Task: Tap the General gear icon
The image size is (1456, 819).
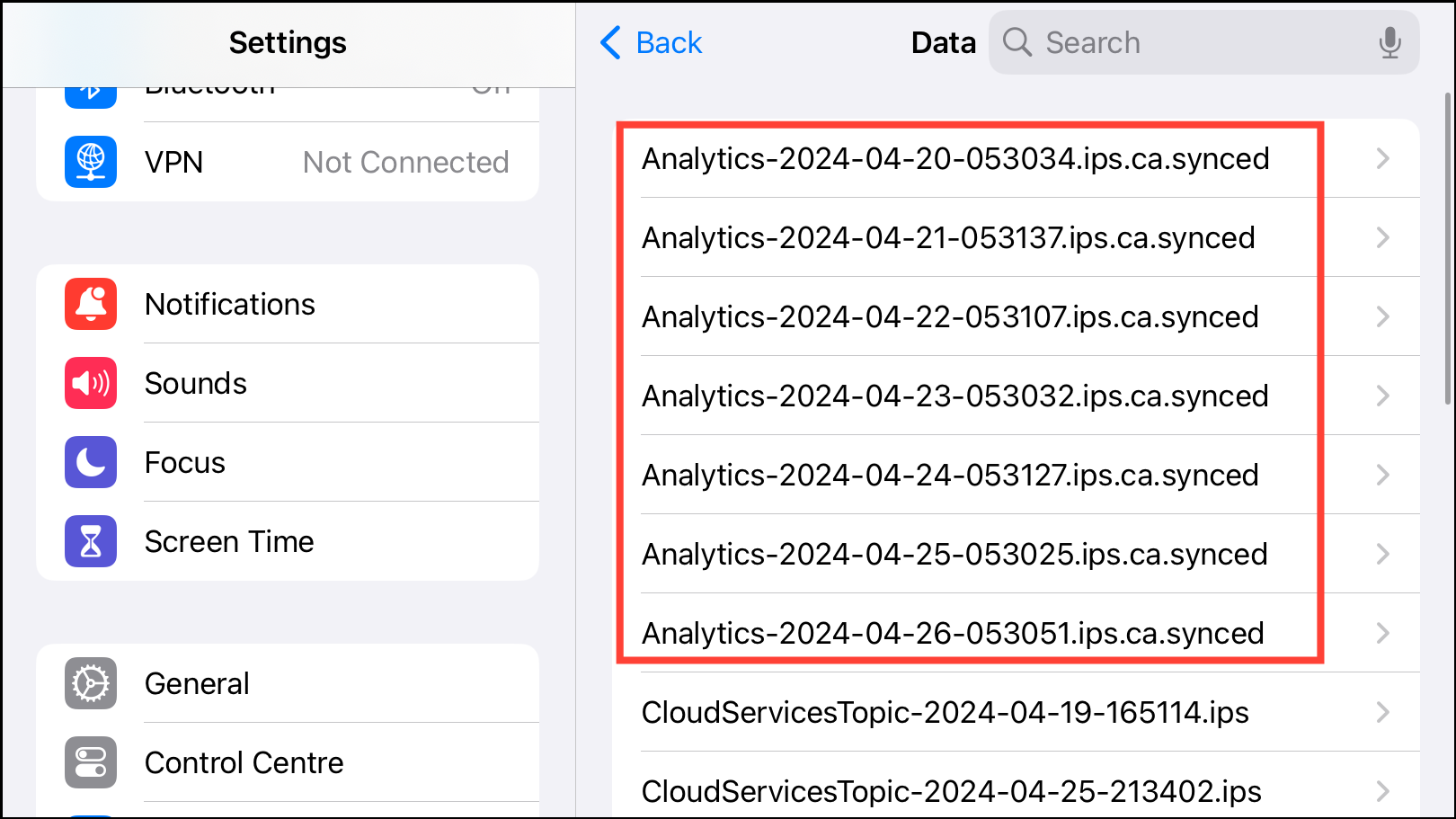Action: tap(91, 683)
